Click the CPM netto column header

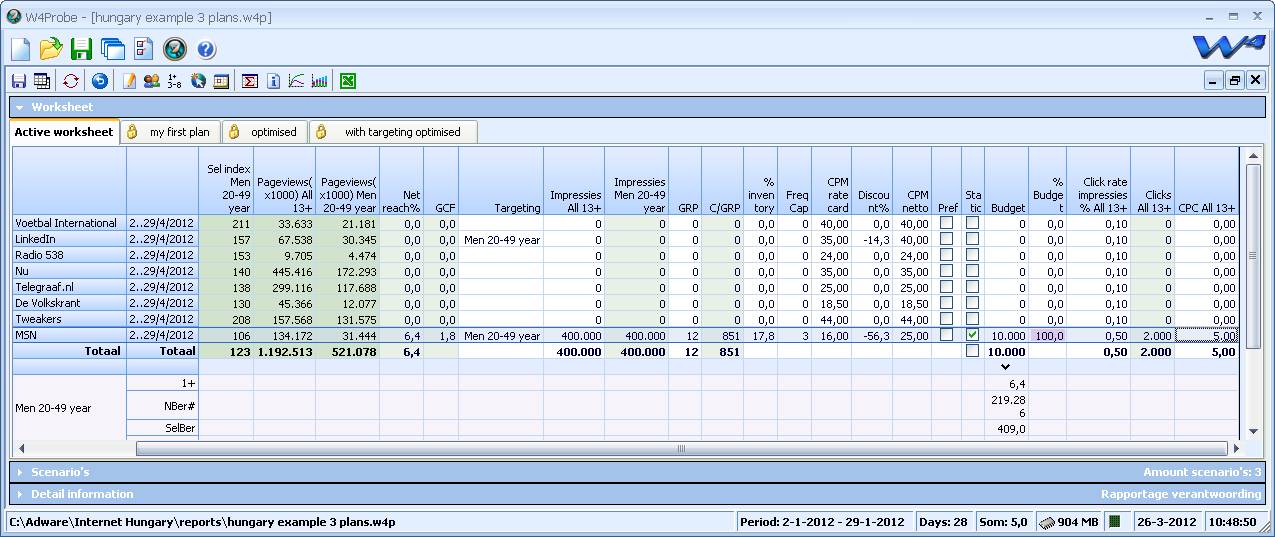(911, 181)
